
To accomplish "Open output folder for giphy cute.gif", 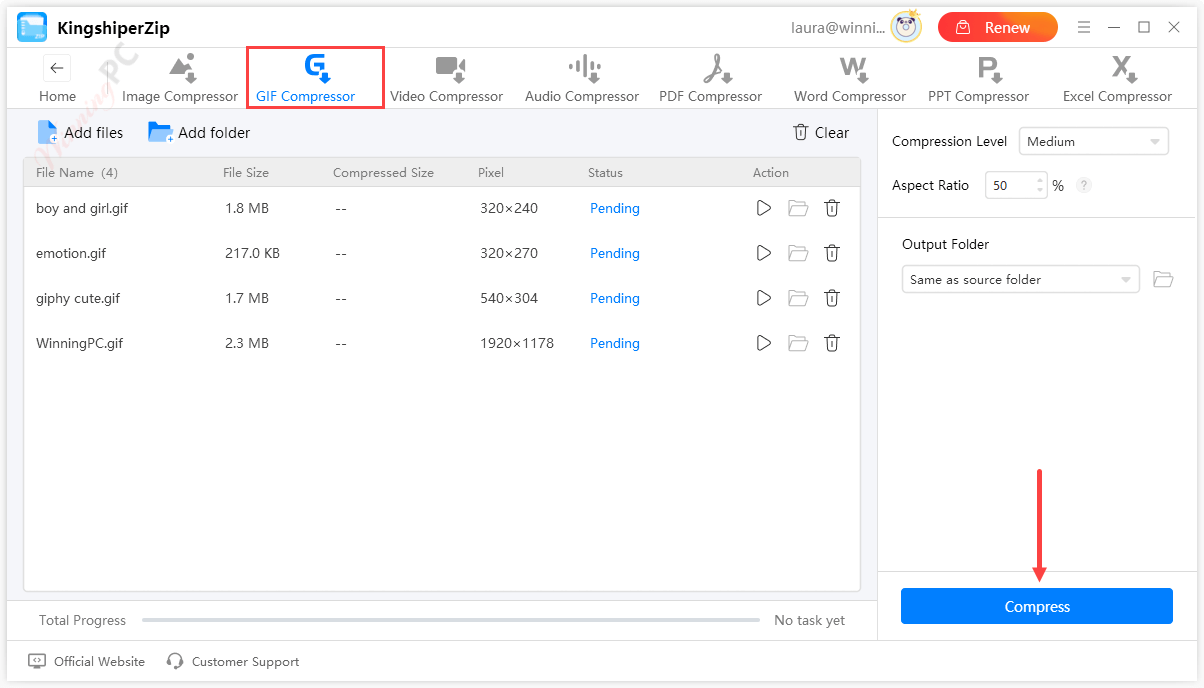I will pyautogui.click(x=798, y=298).
